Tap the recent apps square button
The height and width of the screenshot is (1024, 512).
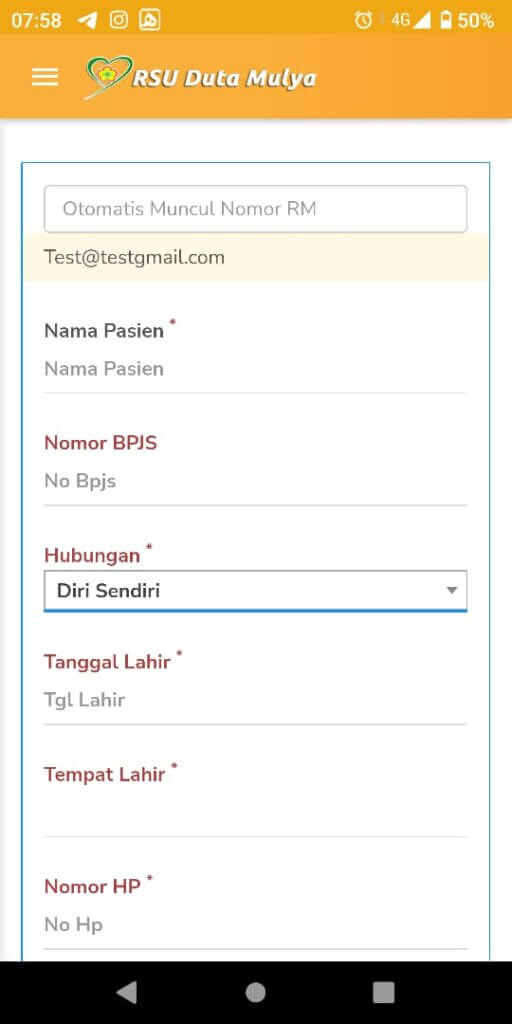383,992
